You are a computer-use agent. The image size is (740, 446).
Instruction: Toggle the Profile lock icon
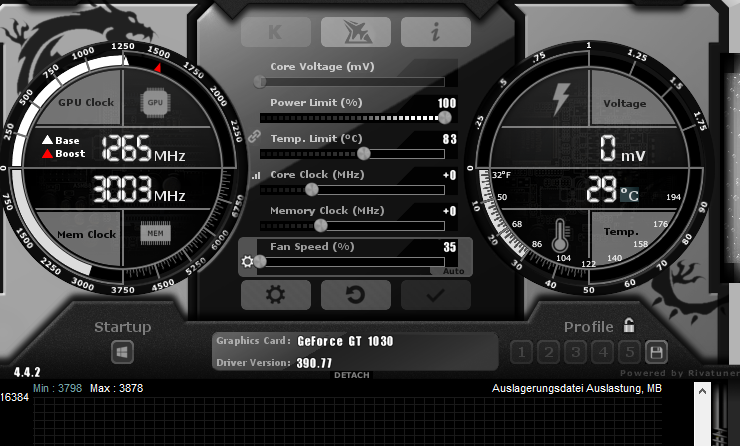pos(629,325)
